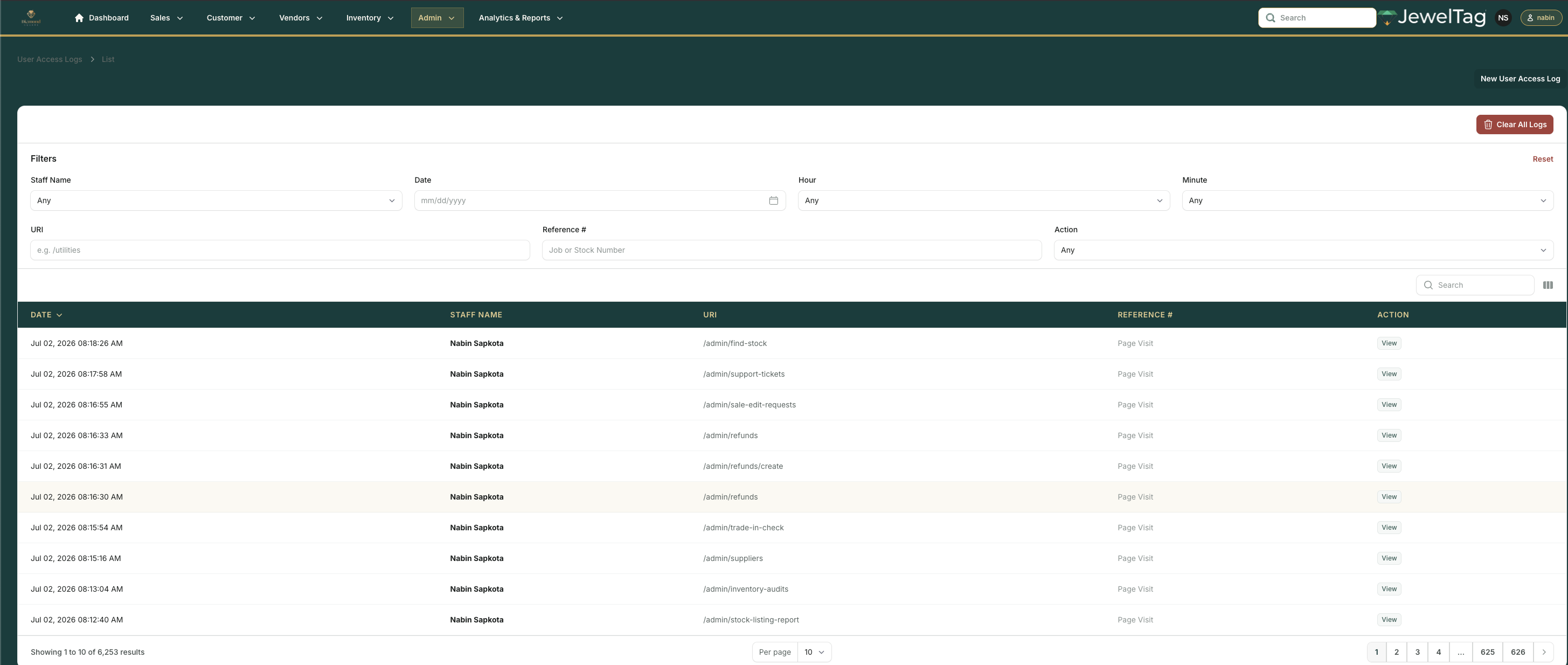
Task: Open the Vendors menu
Action: tap(301, 18)
